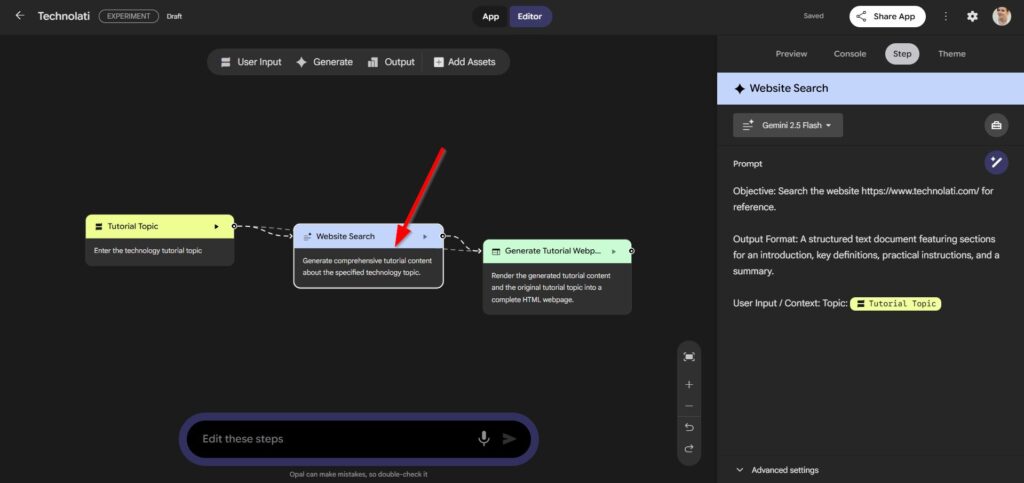The width and height of the screenshot is (1024, 483).
Task: Click the Share App button
Action: [x=887, y=16]
